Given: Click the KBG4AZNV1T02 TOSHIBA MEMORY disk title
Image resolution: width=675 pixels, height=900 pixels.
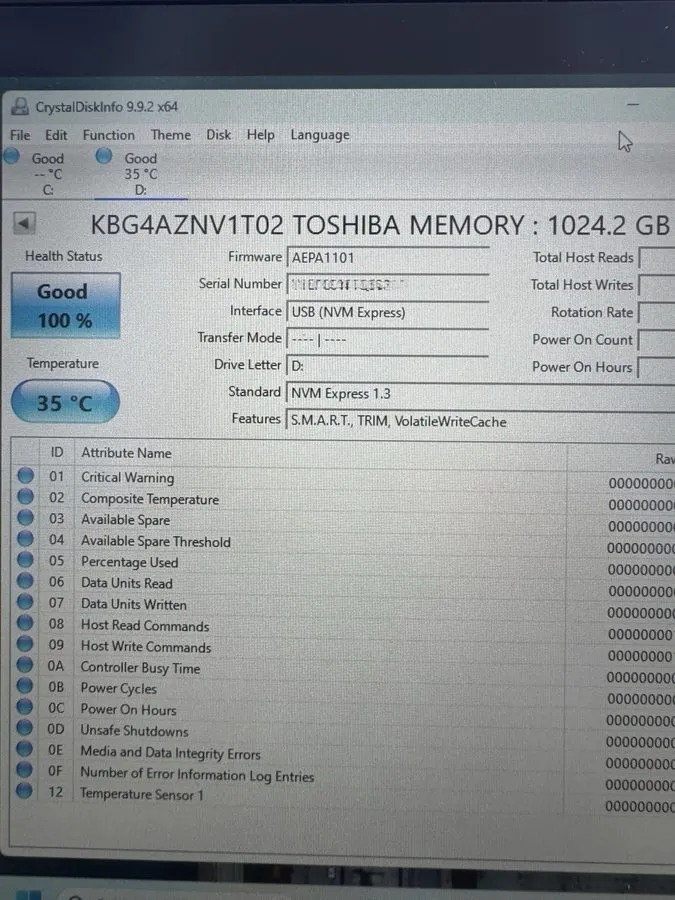Looking at the screenshot, I should 380,224.
